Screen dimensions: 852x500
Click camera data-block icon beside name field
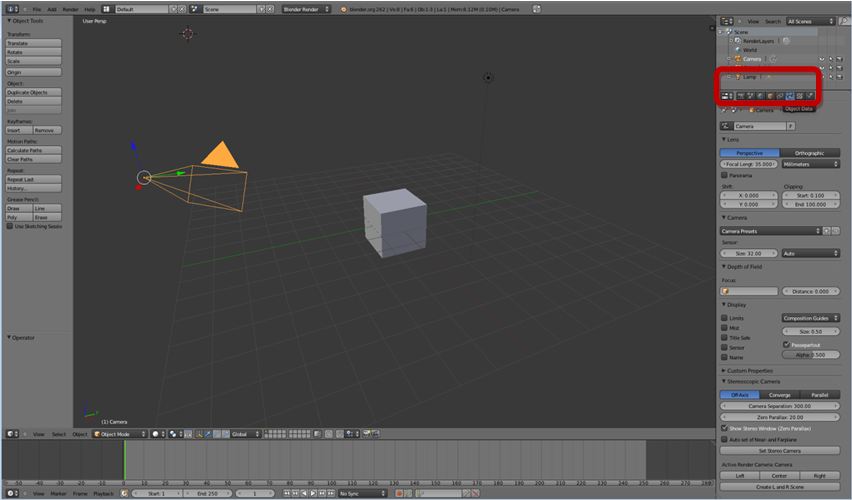point(725,126)
